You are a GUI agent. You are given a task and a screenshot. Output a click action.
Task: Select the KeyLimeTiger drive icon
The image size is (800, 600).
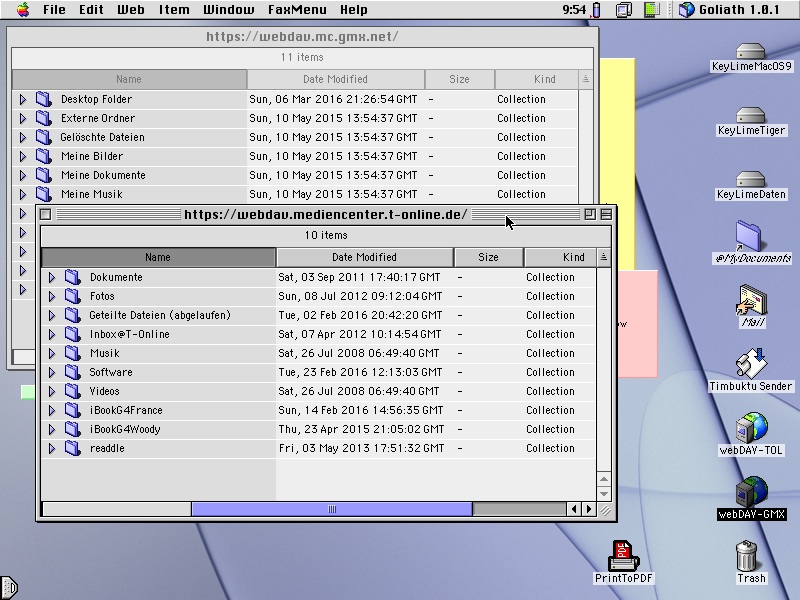tap(750, 115)
